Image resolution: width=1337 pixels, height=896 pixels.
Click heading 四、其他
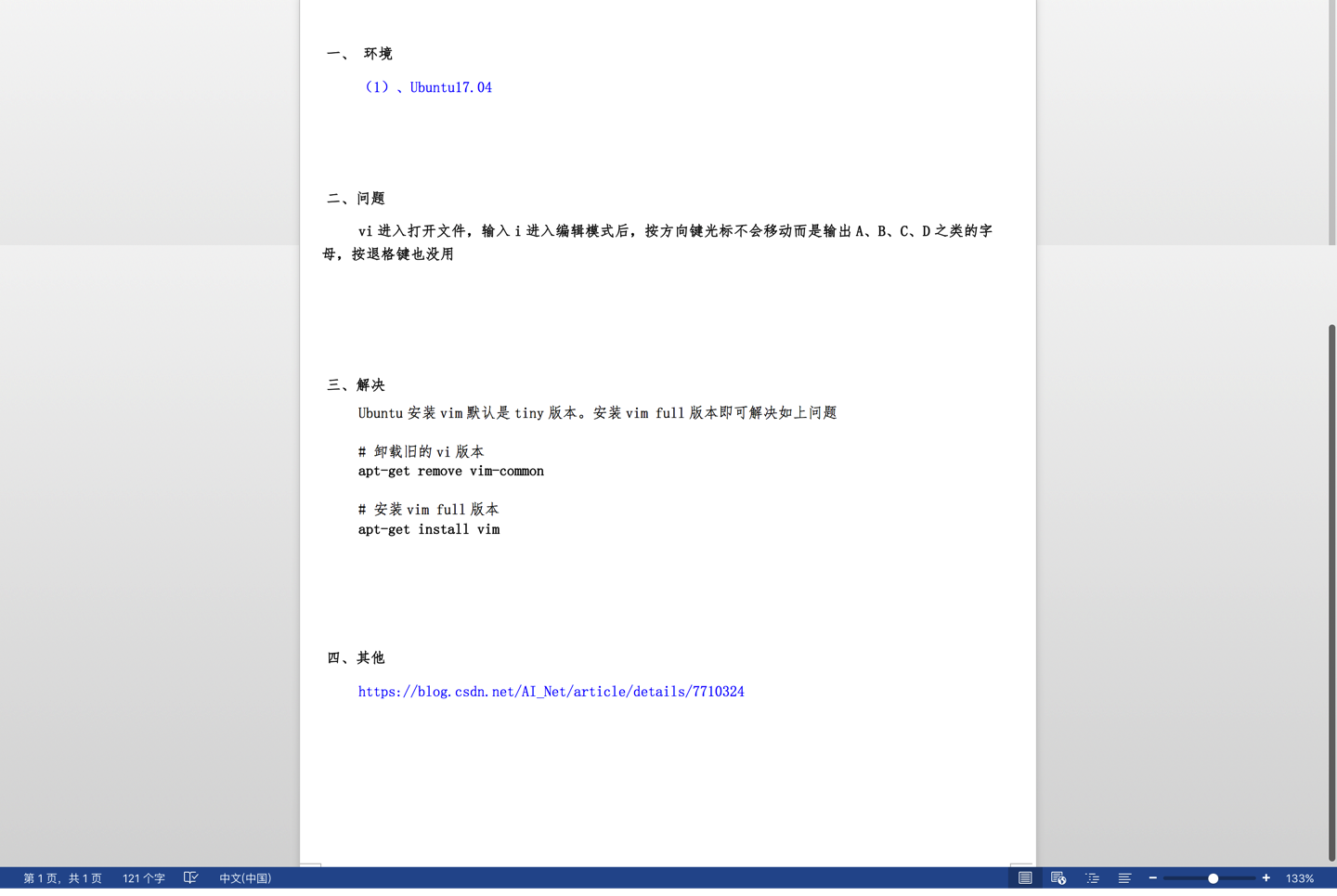click(x=356, y=657)
